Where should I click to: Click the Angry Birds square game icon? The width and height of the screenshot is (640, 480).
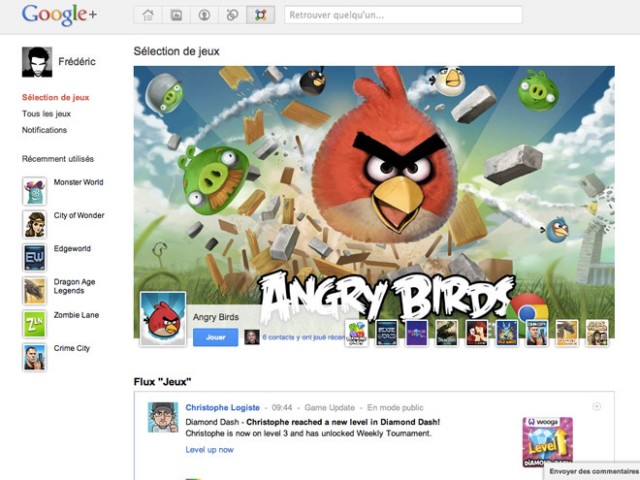pyautogui.click(x=163, y=319)
